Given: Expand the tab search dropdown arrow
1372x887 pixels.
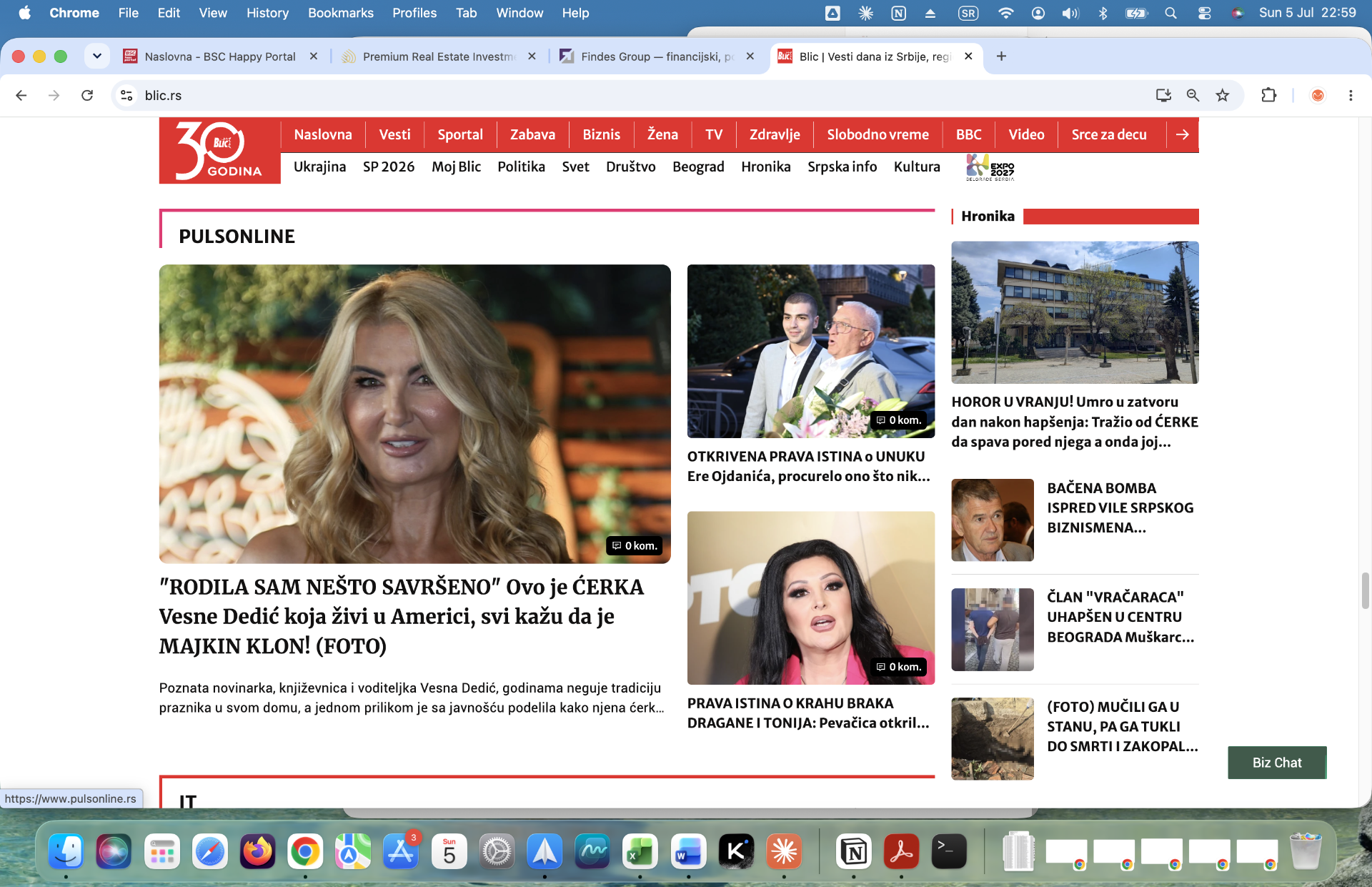Looking at the screenshot, I should tap(96, 56).
